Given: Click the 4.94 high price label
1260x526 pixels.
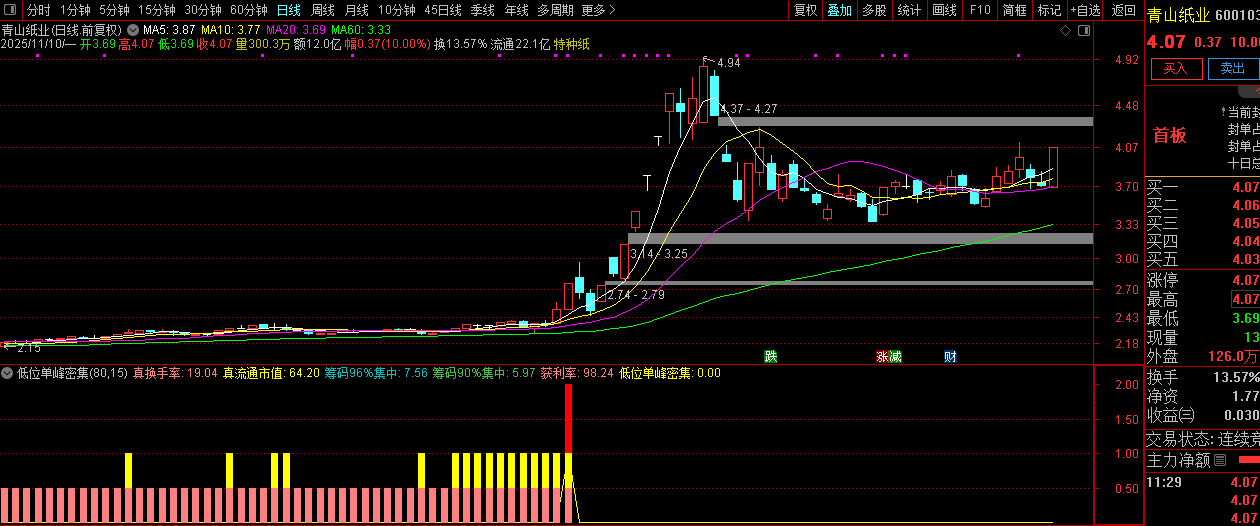Looking at the screenshot, I should [729, 63].
